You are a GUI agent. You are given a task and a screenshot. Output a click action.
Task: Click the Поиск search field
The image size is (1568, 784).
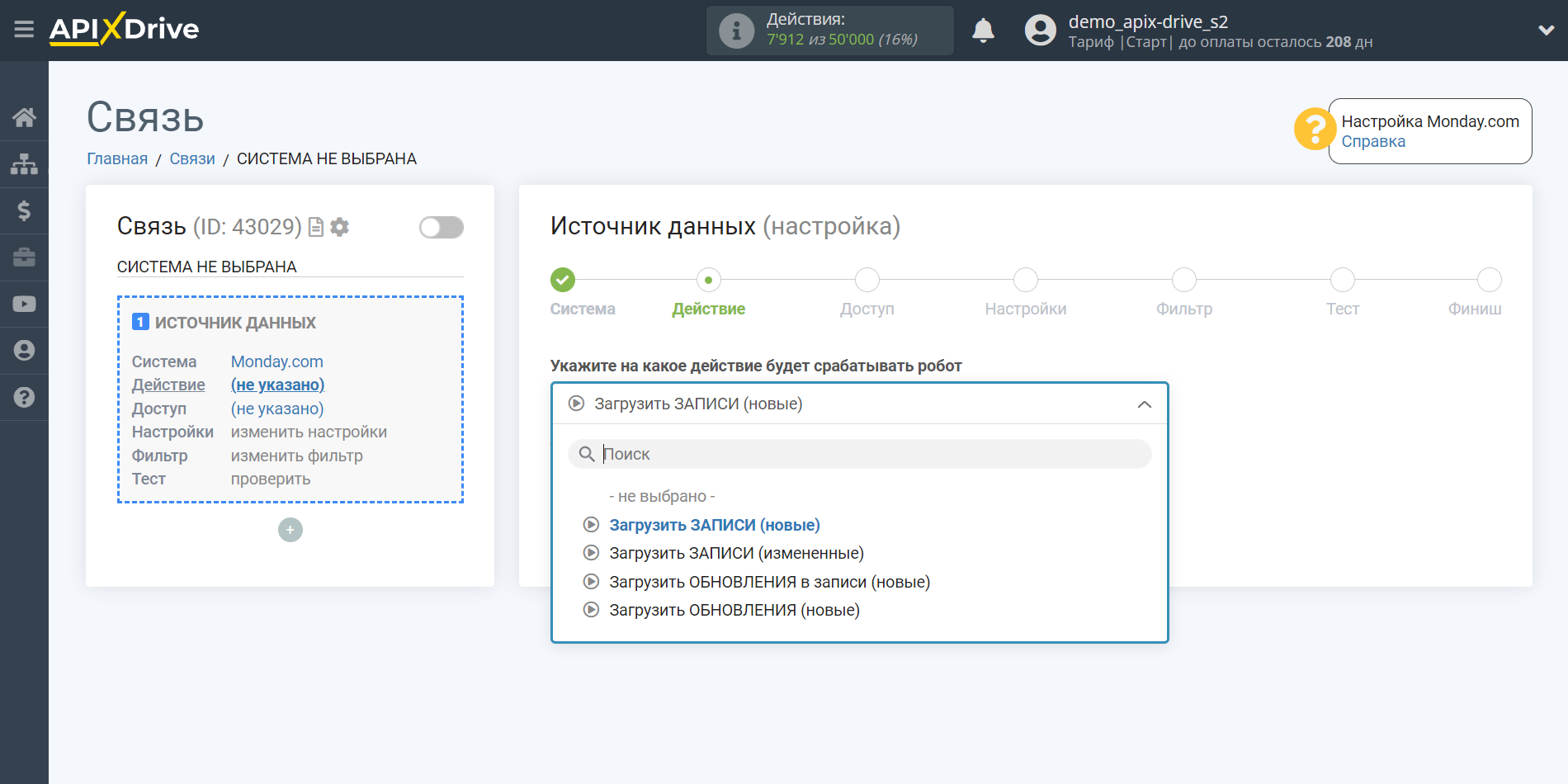pyautogui.click(x=860, y=454)
